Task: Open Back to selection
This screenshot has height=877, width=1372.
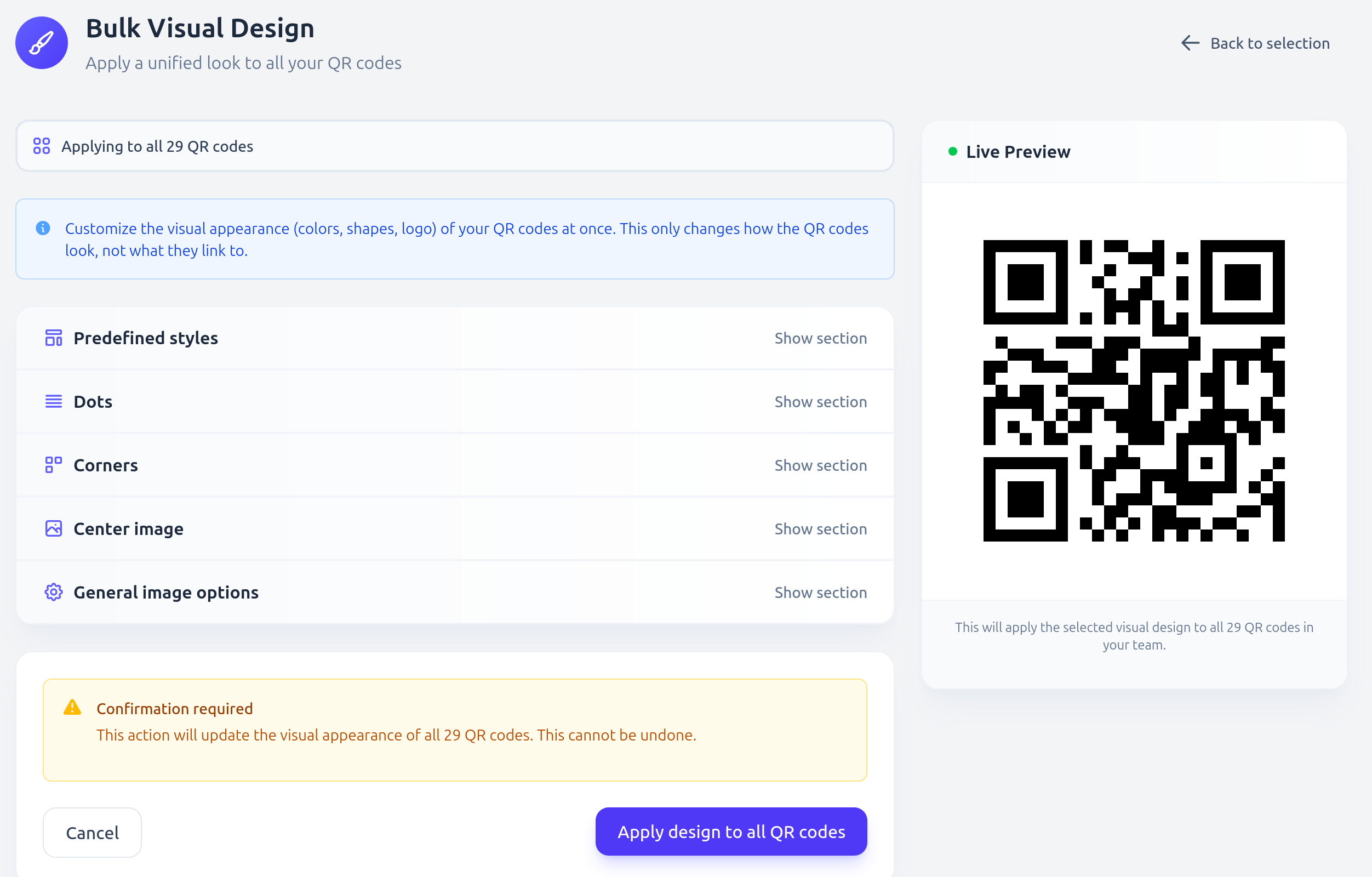Action: [1270, 43]
